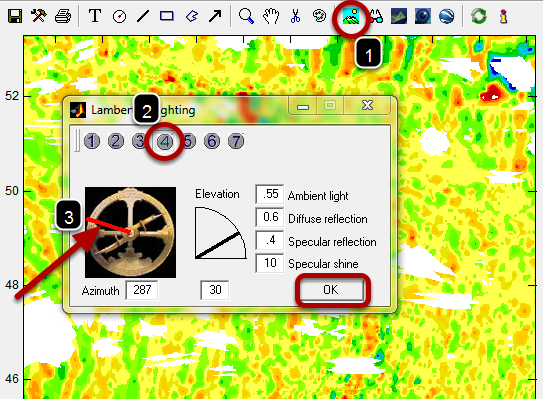Activate the magnifier zoom tool
The image size is (543, 399).
(246, 16)
